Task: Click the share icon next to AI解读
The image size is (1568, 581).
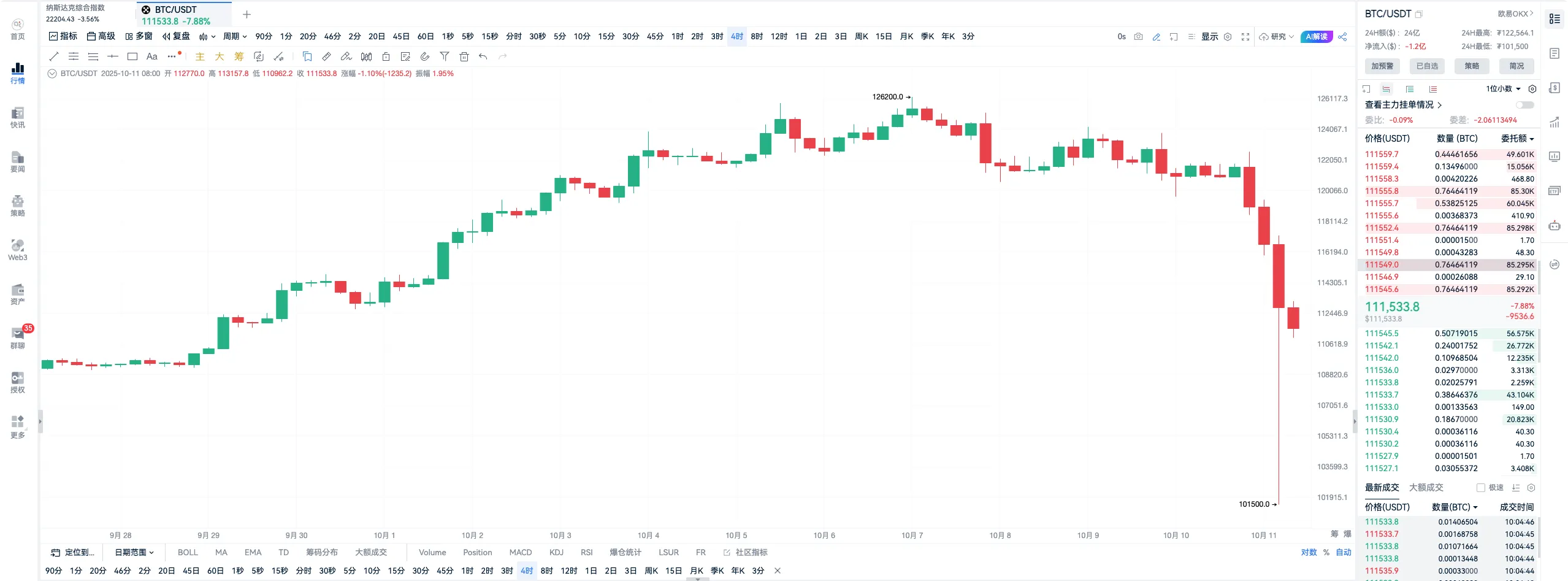Action: point(1342,37)
